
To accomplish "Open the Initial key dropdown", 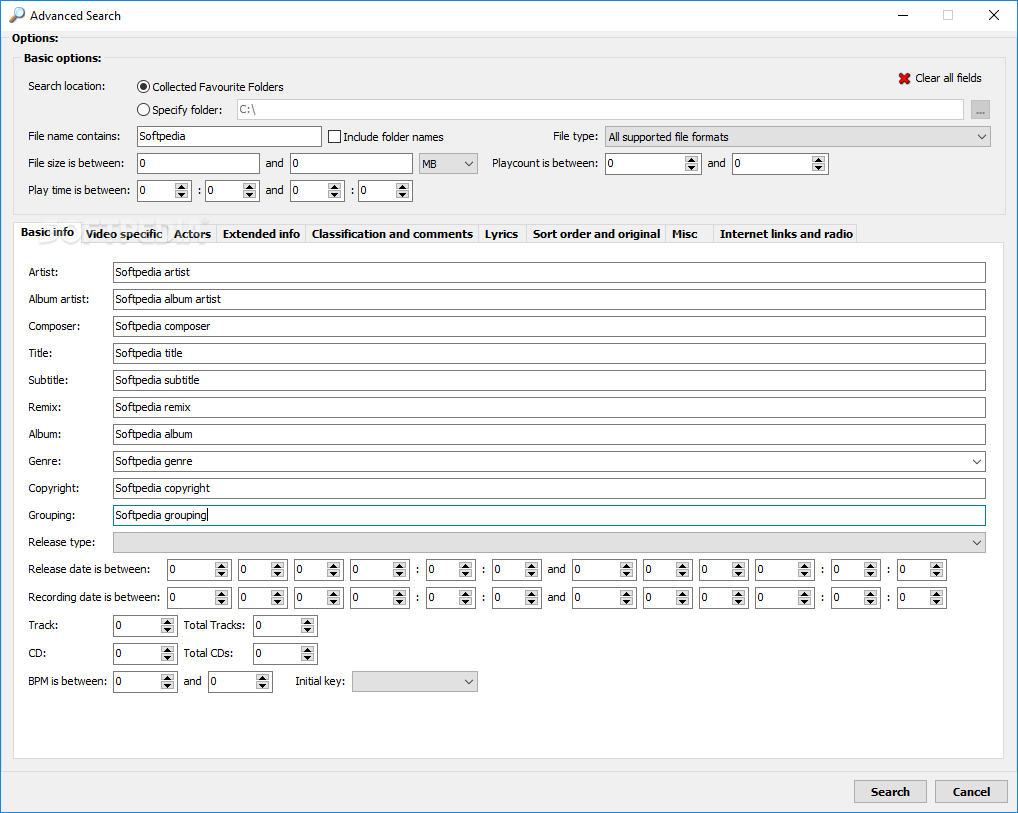I will pos(414,681).
